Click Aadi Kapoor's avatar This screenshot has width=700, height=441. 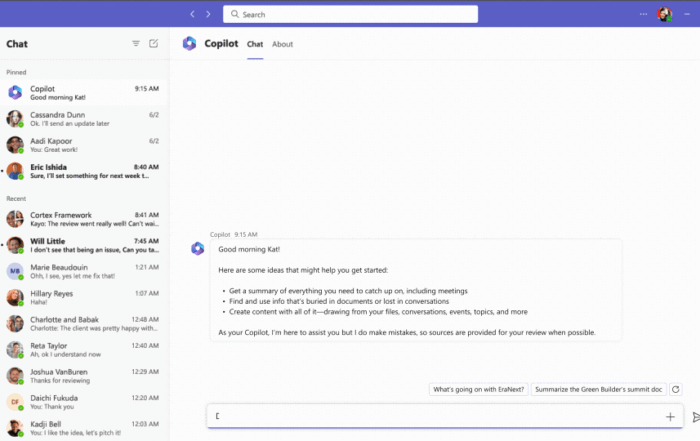(x=15, y=145)
